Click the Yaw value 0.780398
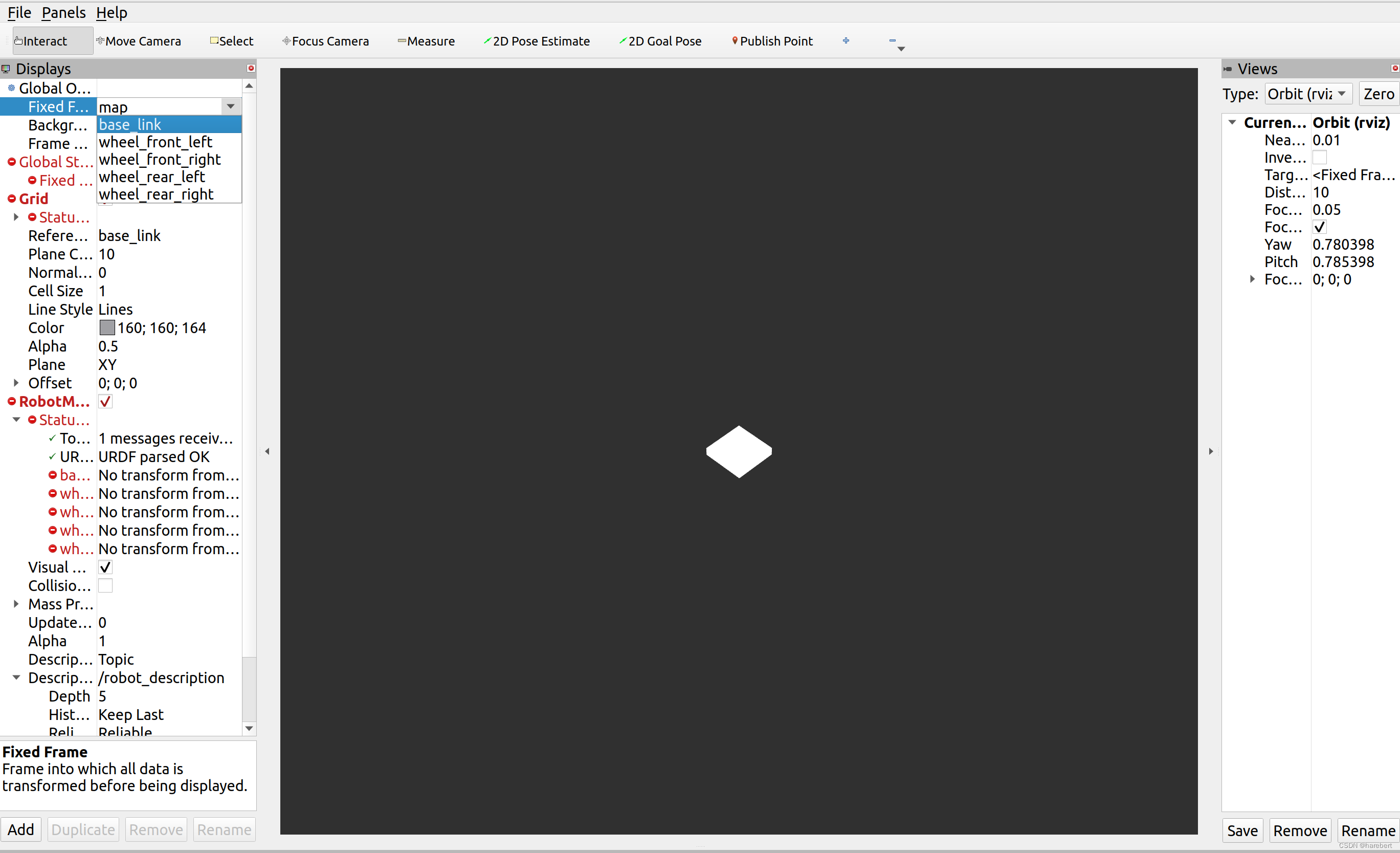 [1343, 245]
